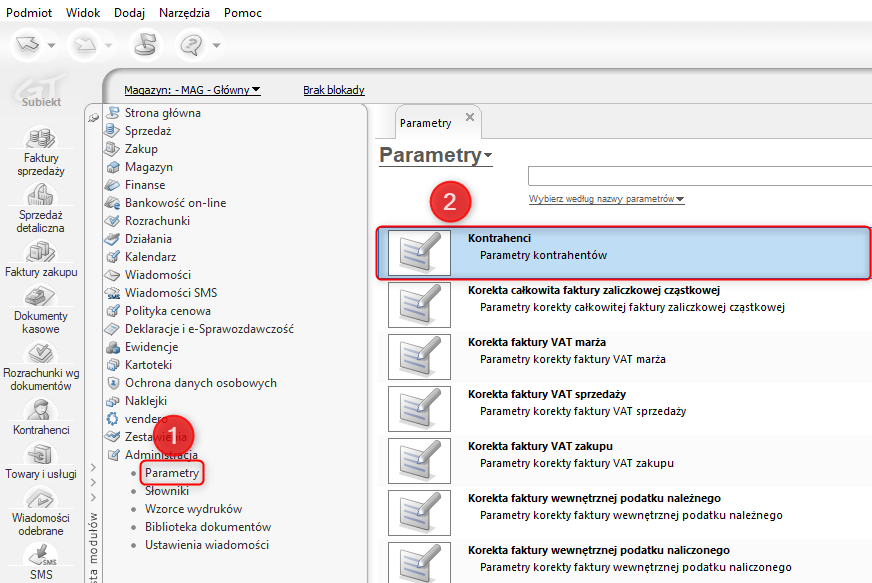
Task: Open dropdown arrow beside the back button
Action: click(x=51, y=45)
